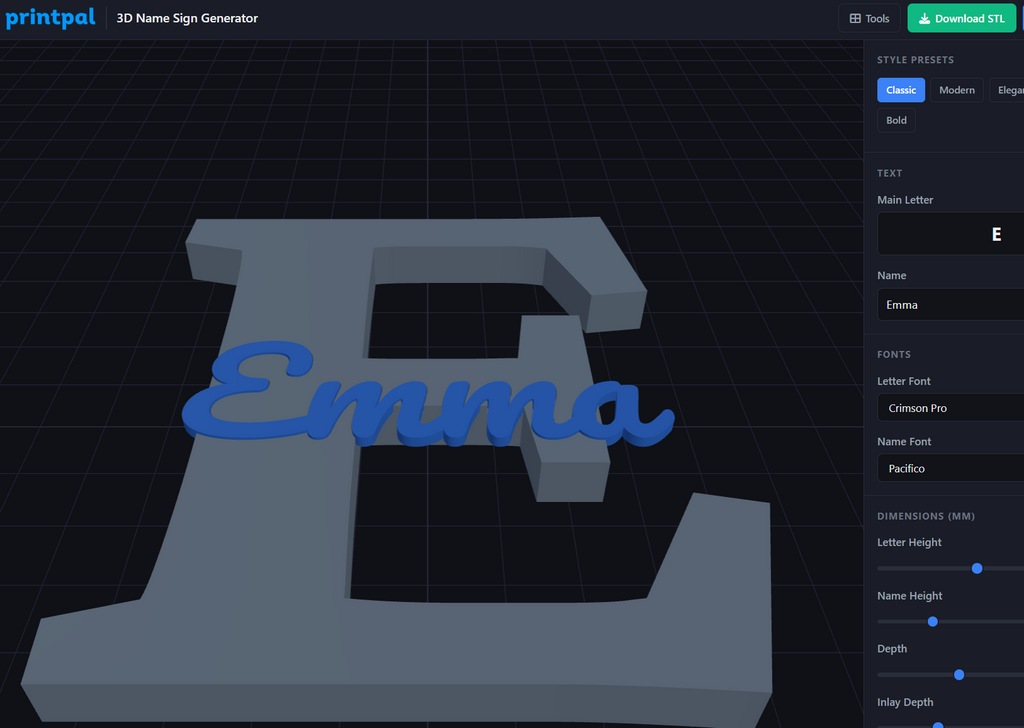Click the blue Emma name in 3D preview
Image resolution: width=1024 pixels, height=728 pixels.
point(428,395)
